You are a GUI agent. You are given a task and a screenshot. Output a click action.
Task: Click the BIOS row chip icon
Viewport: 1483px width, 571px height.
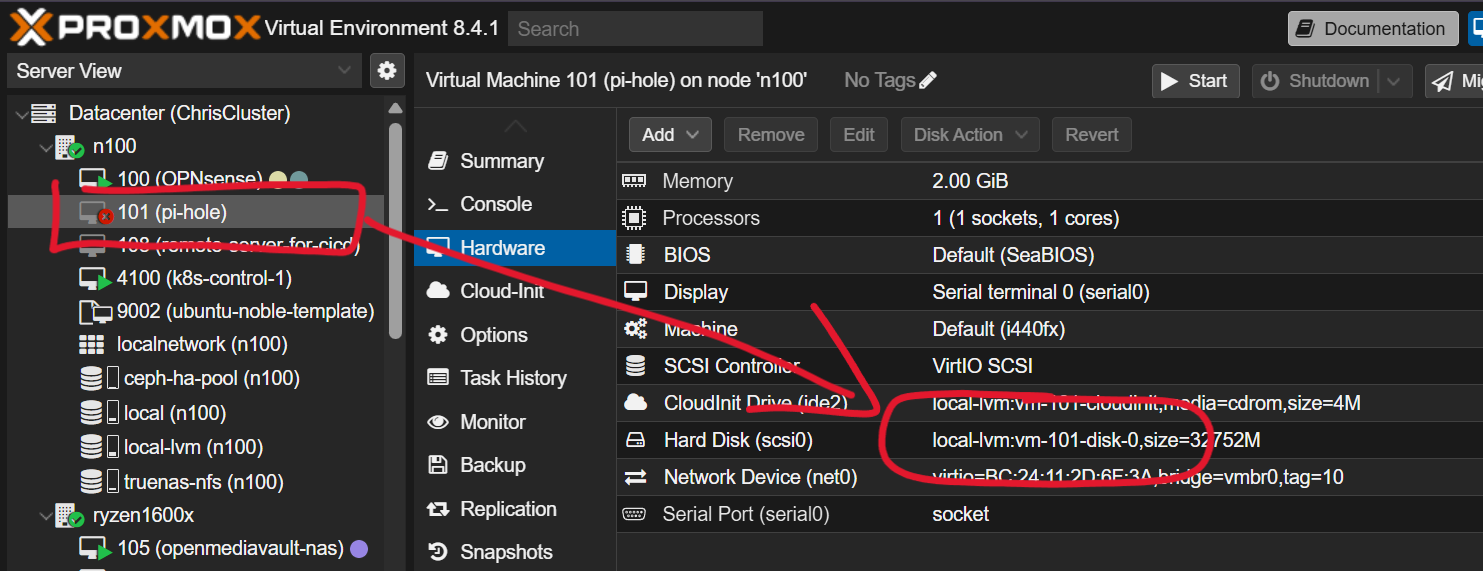634,255
